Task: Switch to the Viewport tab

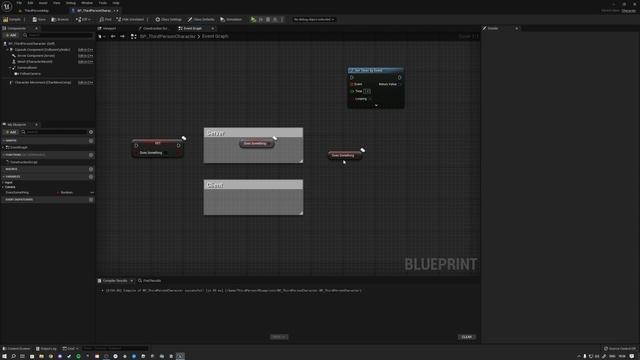Action: click(107, 28)
